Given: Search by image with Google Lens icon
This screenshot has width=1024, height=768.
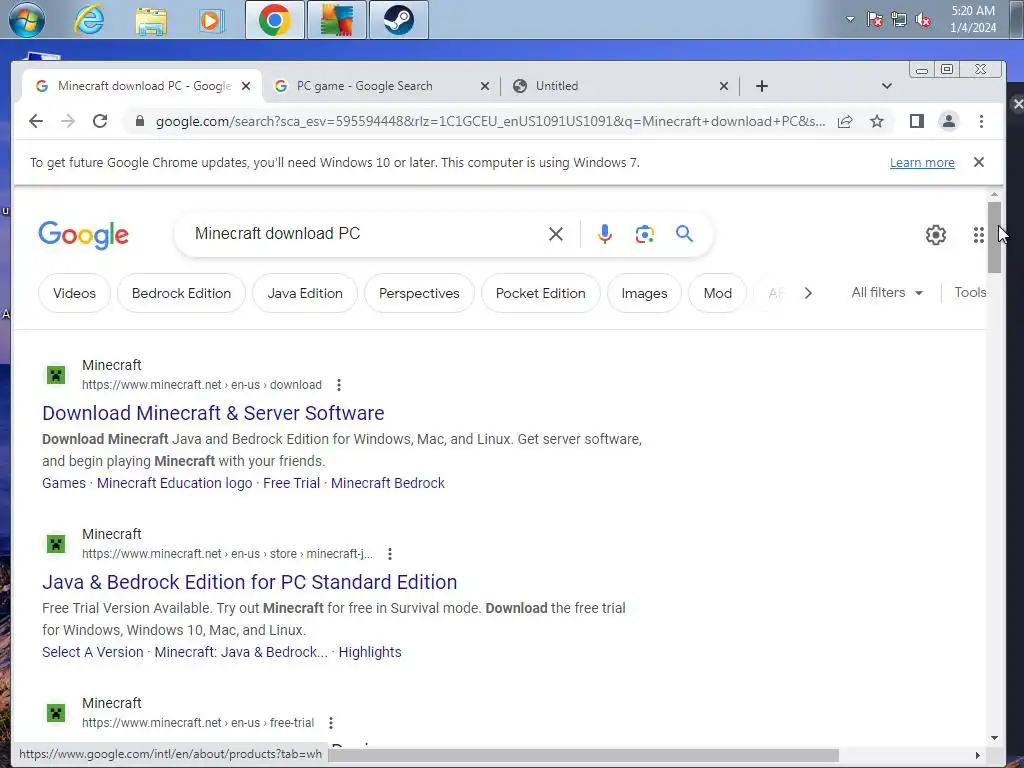Looking at the screenshot, I should pyautogui.click(x=645, y=234).
